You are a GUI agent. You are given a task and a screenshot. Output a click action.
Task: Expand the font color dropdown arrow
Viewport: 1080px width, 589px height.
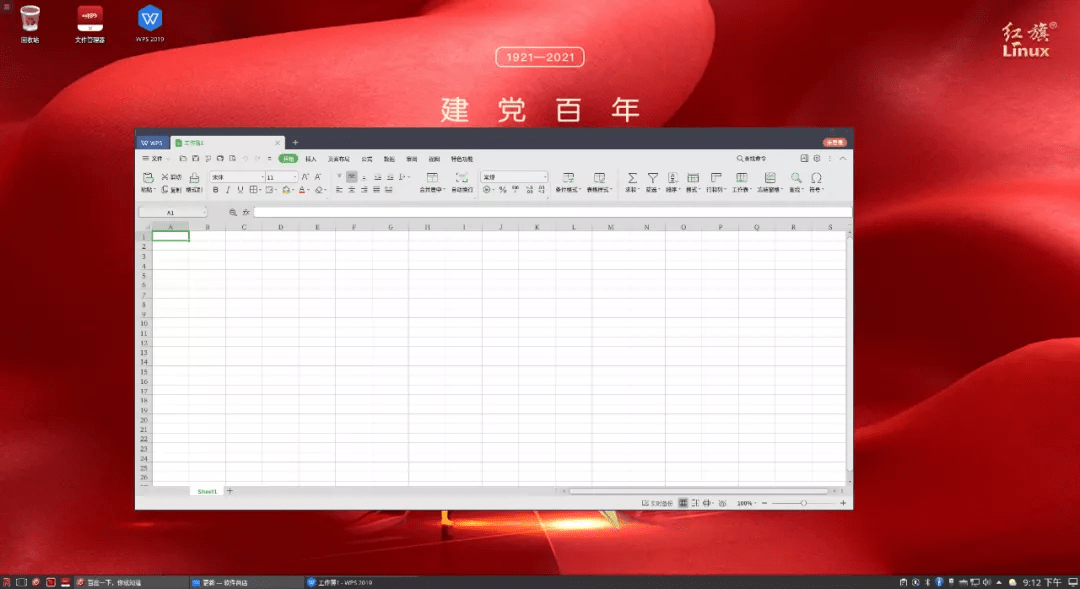[x=309, y=190]
